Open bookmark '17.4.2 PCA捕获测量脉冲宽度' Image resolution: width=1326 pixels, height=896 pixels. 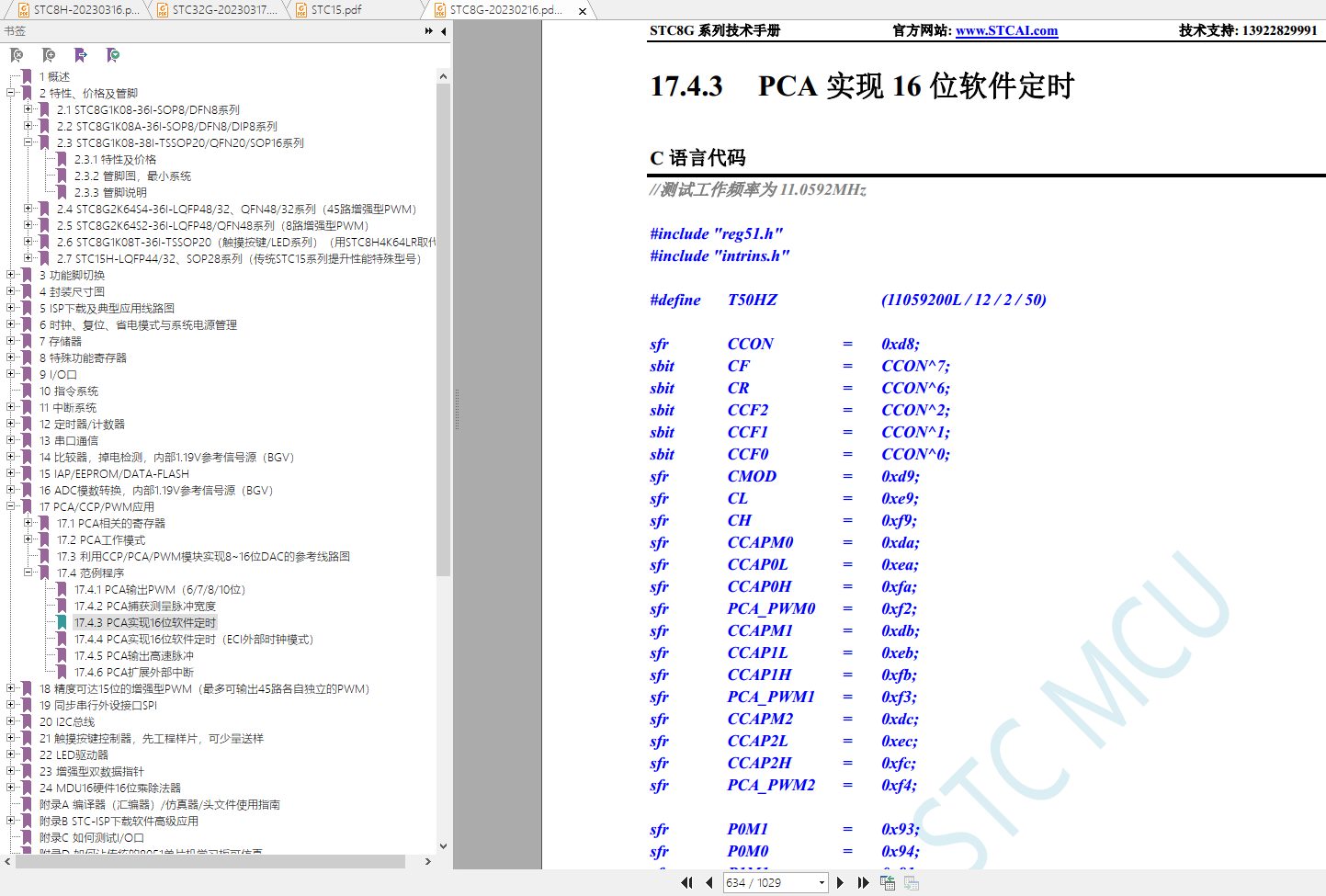[145, 606]
